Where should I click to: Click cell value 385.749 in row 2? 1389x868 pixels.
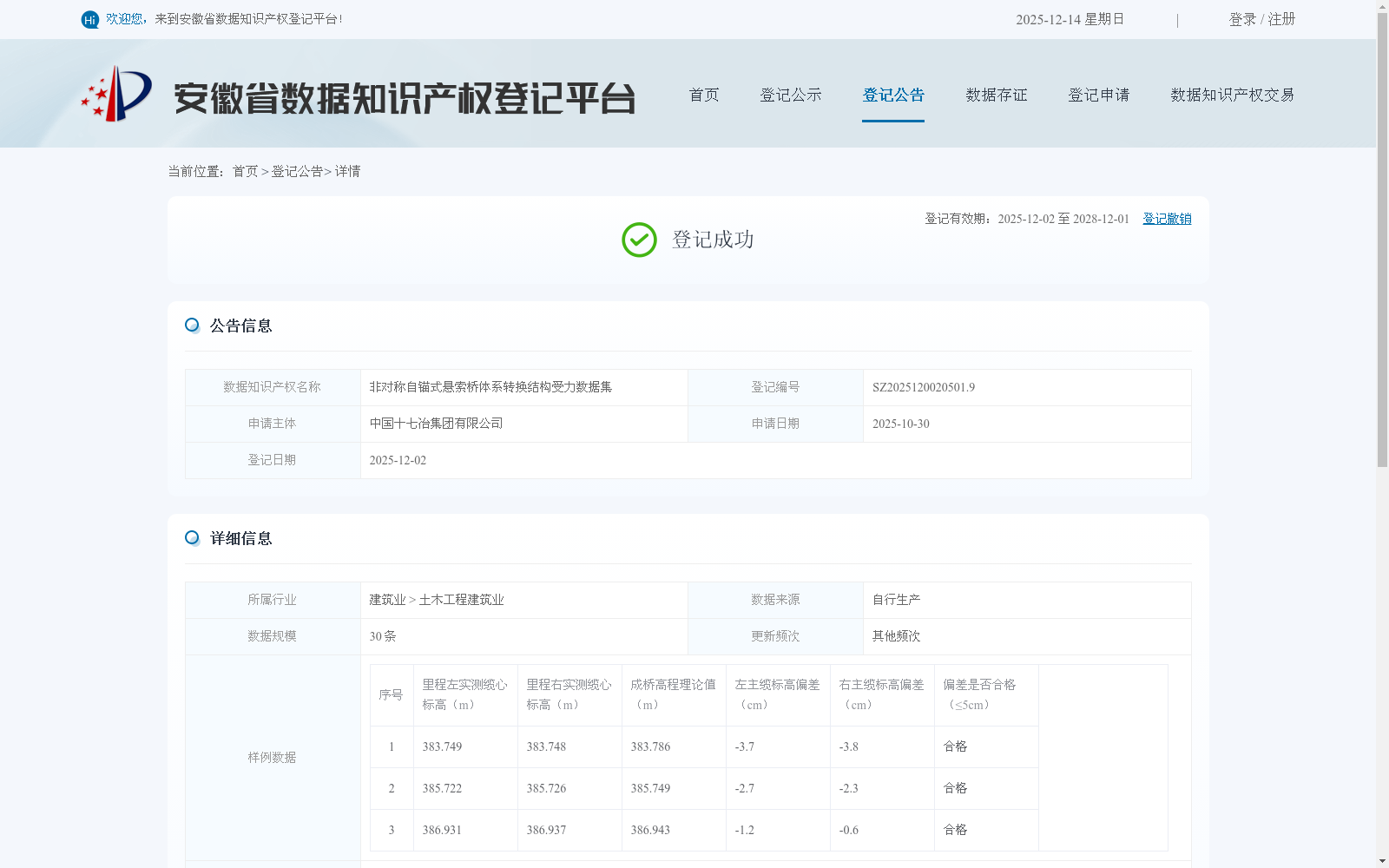click(x=650, y=788)
